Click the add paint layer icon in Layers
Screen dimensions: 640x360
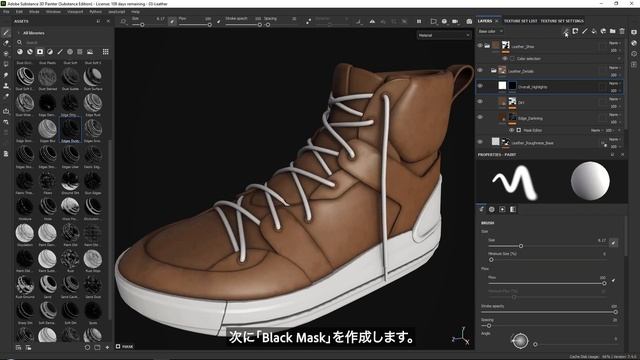click(585, 31)
